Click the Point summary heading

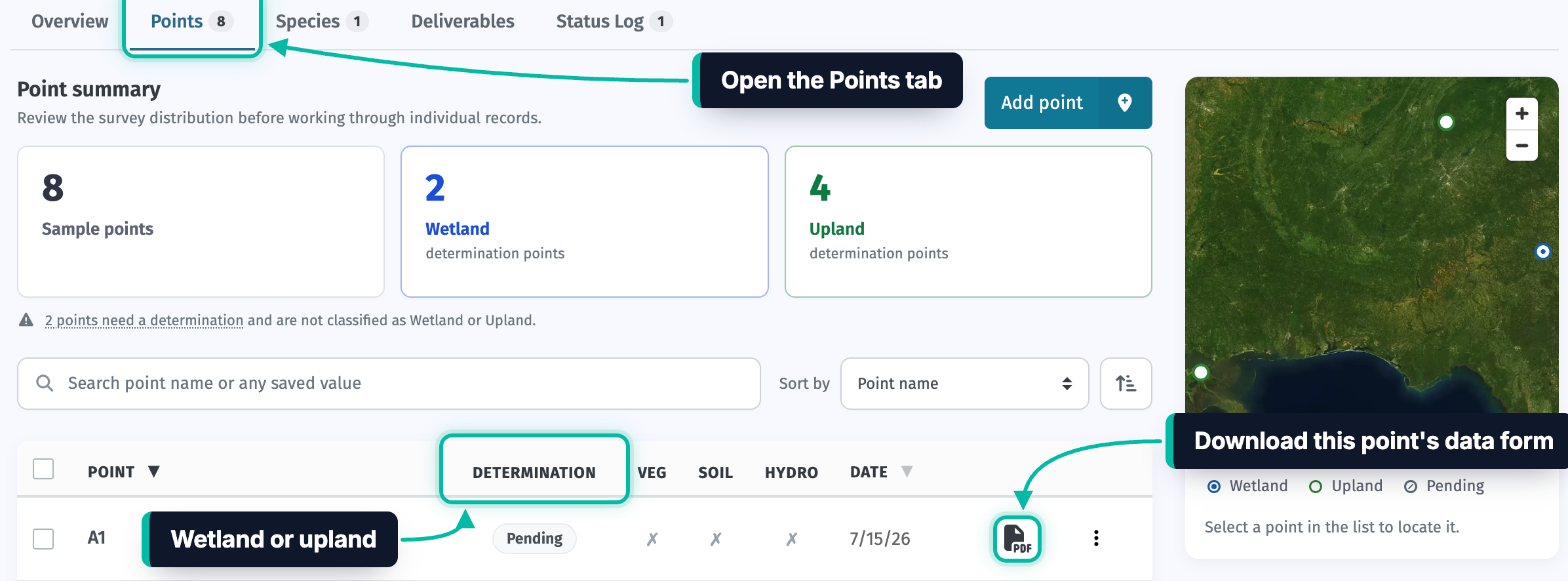pyautogui.click(x=89, y=89)
